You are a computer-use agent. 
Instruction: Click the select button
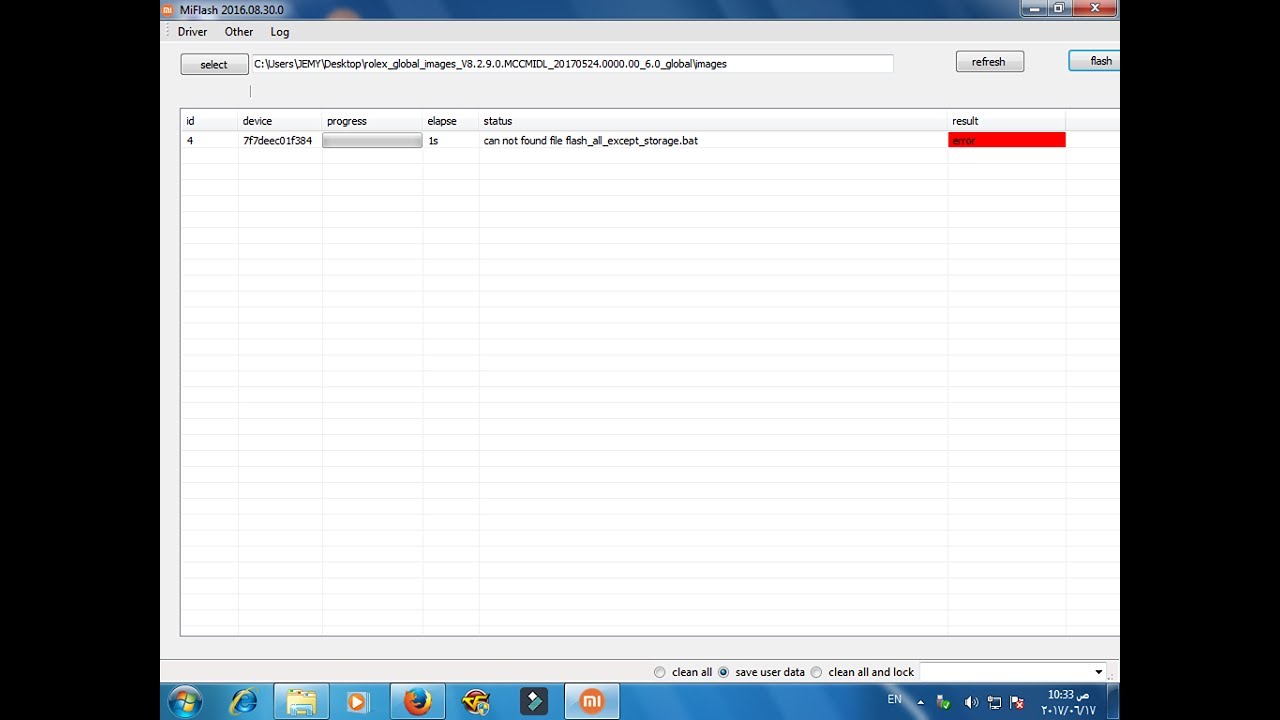coord(214,64)
